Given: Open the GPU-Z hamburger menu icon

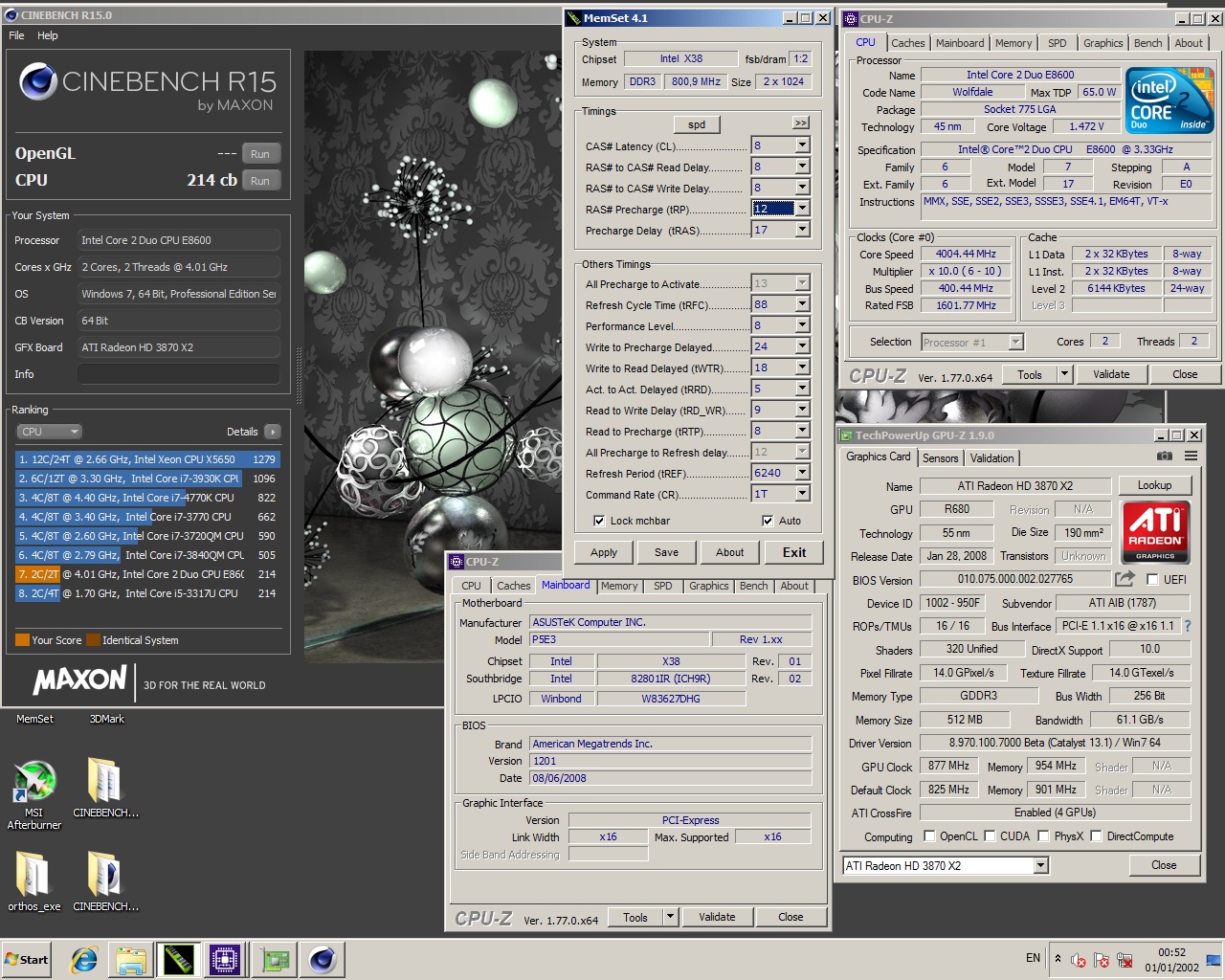Looking at the screenshot, I should click(1191, 457).
